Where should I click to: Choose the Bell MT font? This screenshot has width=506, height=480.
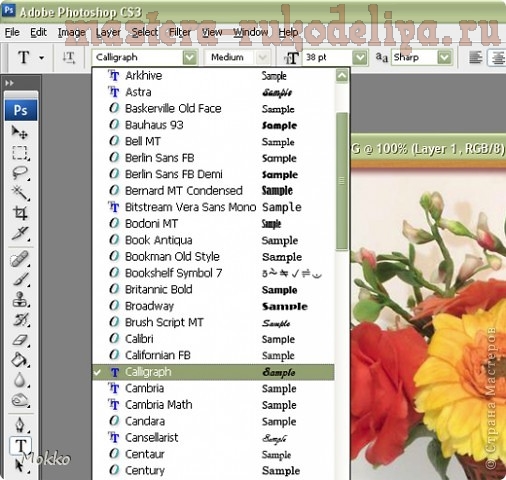pyautogui.click(x=213, y=141)
